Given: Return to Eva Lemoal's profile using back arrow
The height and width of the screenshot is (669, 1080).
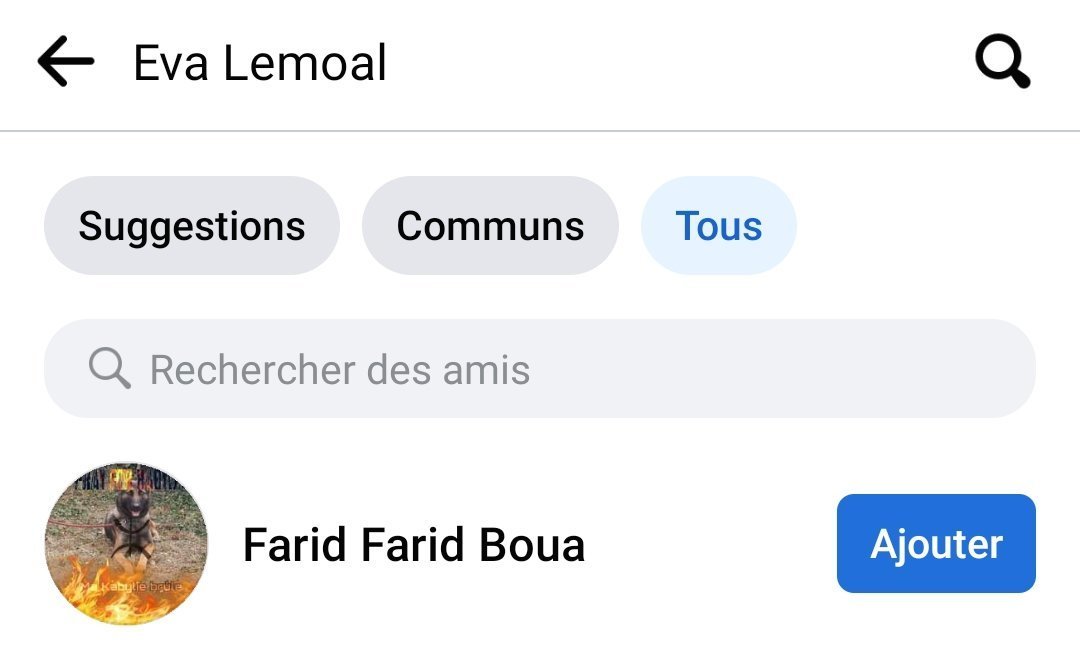Looking at the screenshot, I should [66, 62].
